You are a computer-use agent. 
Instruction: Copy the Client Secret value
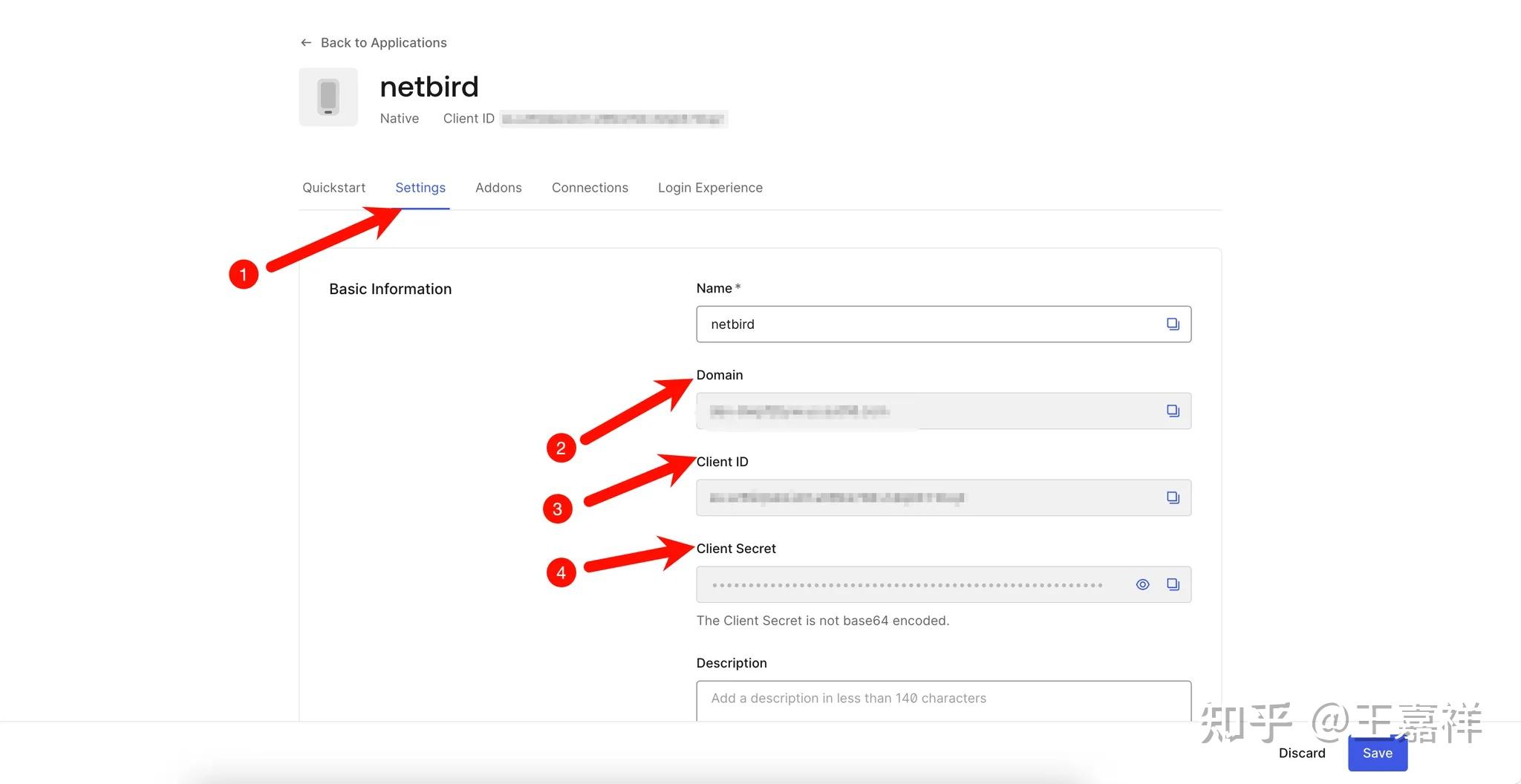tap(1173, 584)
